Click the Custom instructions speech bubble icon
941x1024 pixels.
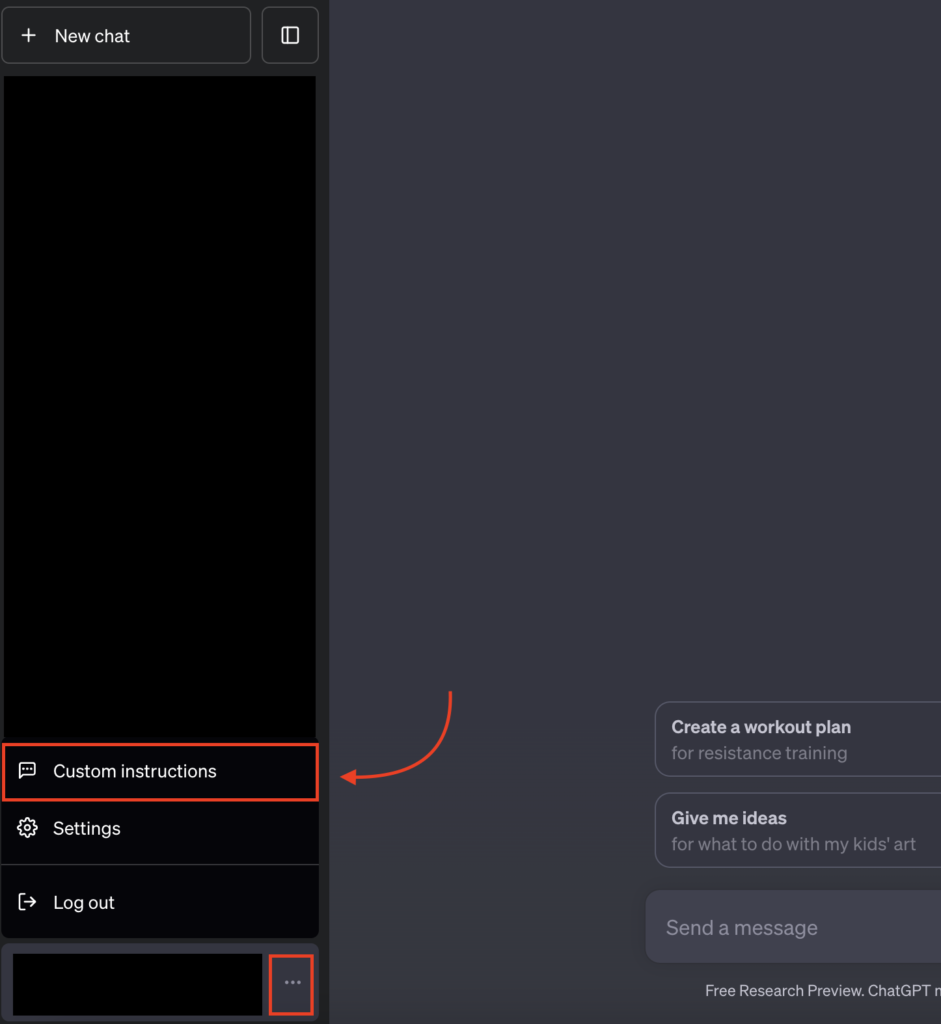click(x=28, y=771)
